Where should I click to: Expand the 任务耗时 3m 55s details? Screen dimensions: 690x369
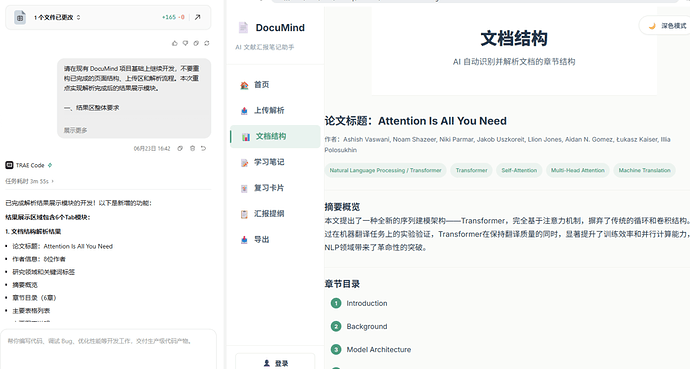(x=29, y=181)
